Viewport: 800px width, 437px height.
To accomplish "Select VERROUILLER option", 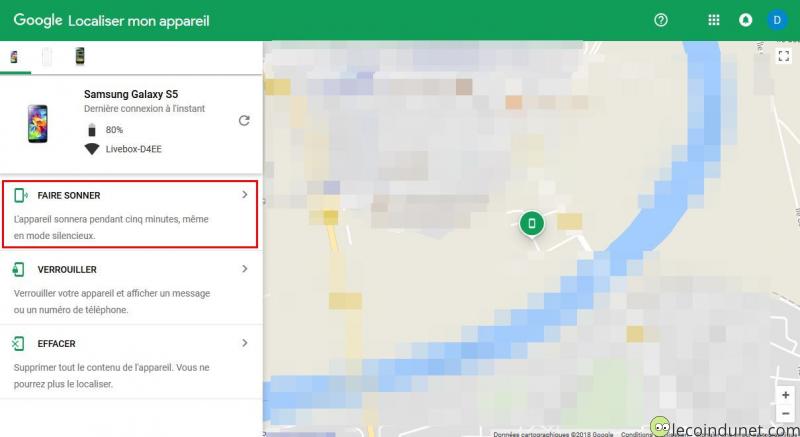I will click(x=67, y=269).
